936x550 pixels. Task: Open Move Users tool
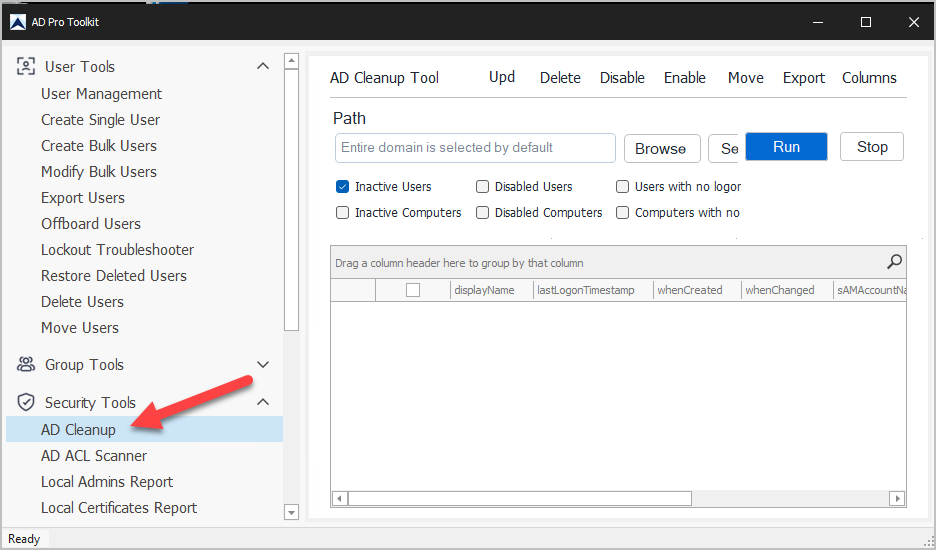(79, 327)
